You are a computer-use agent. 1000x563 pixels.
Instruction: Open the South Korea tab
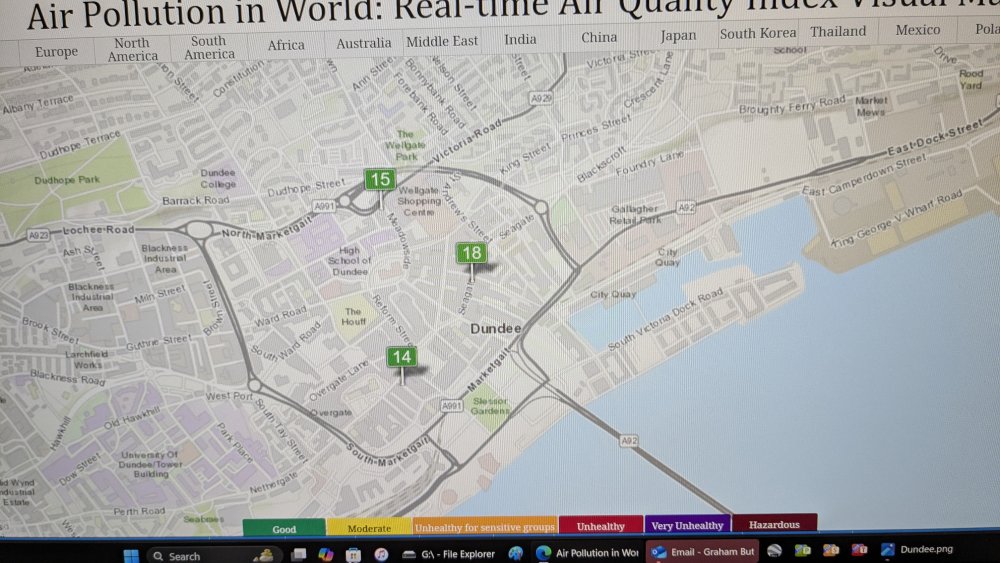click(758, 33)
